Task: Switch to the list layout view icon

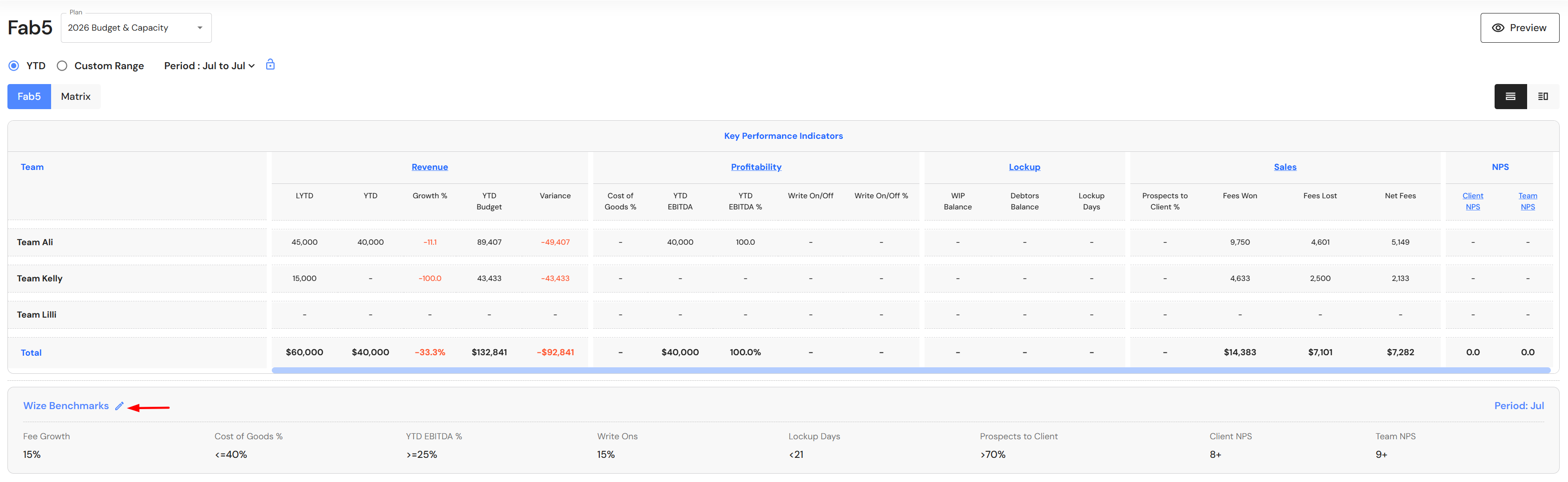Action: [x=1510, y=96]
